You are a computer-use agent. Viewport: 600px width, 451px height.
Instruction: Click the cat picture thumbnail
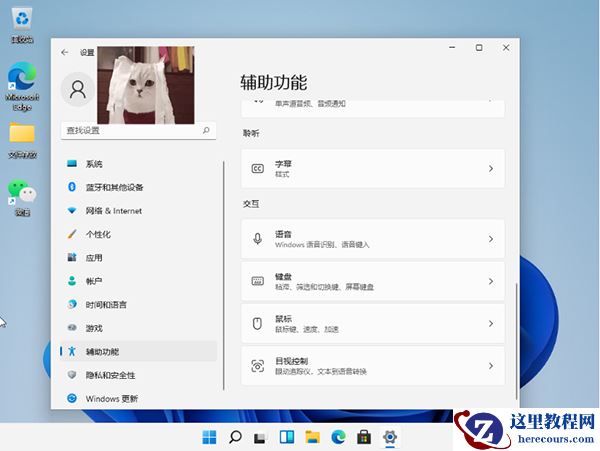click(x=145, y=85)
